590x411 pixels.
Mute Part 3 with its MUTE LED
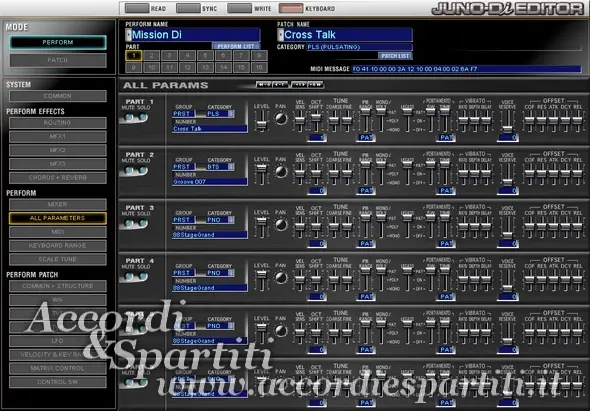[x=129, y=224]
